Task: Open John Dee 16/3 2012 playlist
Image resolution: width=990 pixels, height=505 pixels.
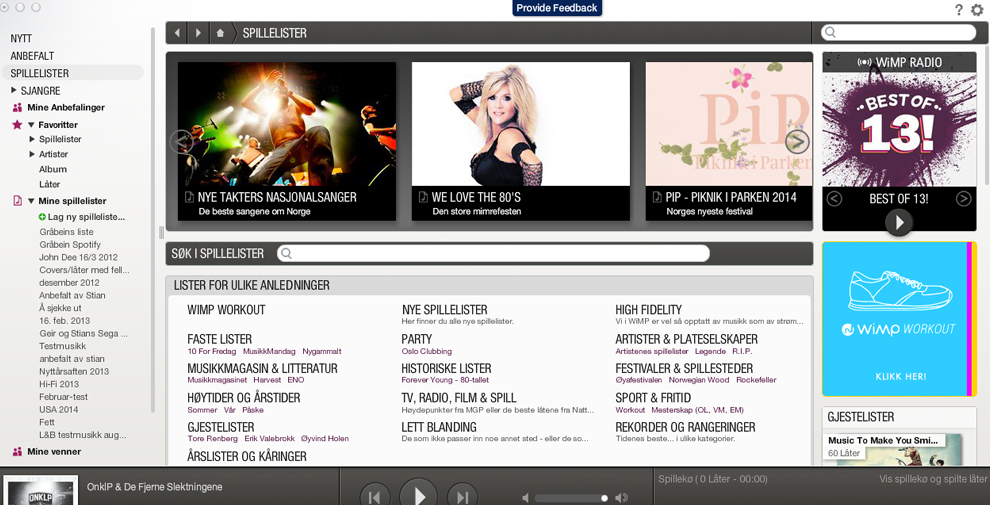Action: pyautogui.click(x=78, y=257)
